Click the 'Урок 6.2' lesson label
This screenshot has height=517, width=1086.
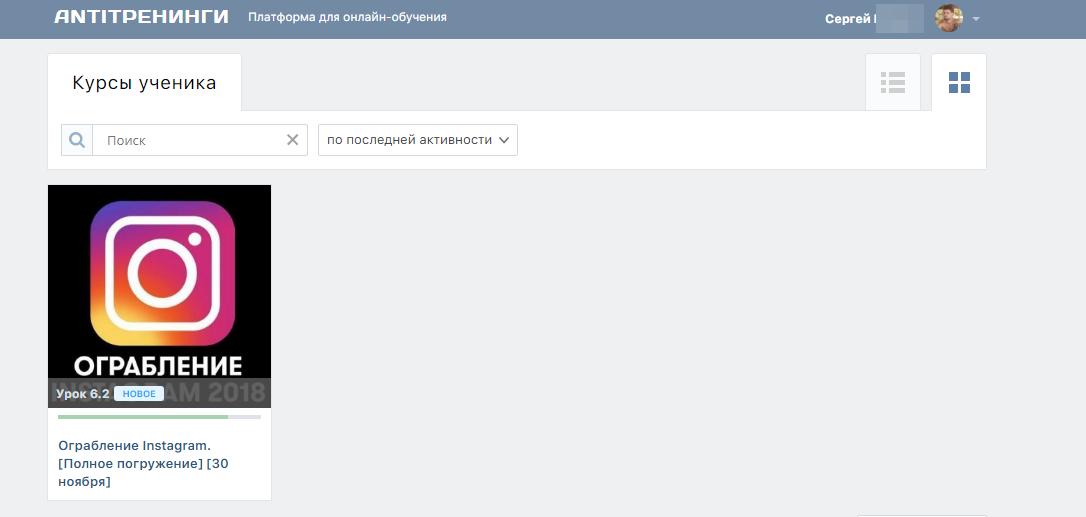(x=82, y=394)
